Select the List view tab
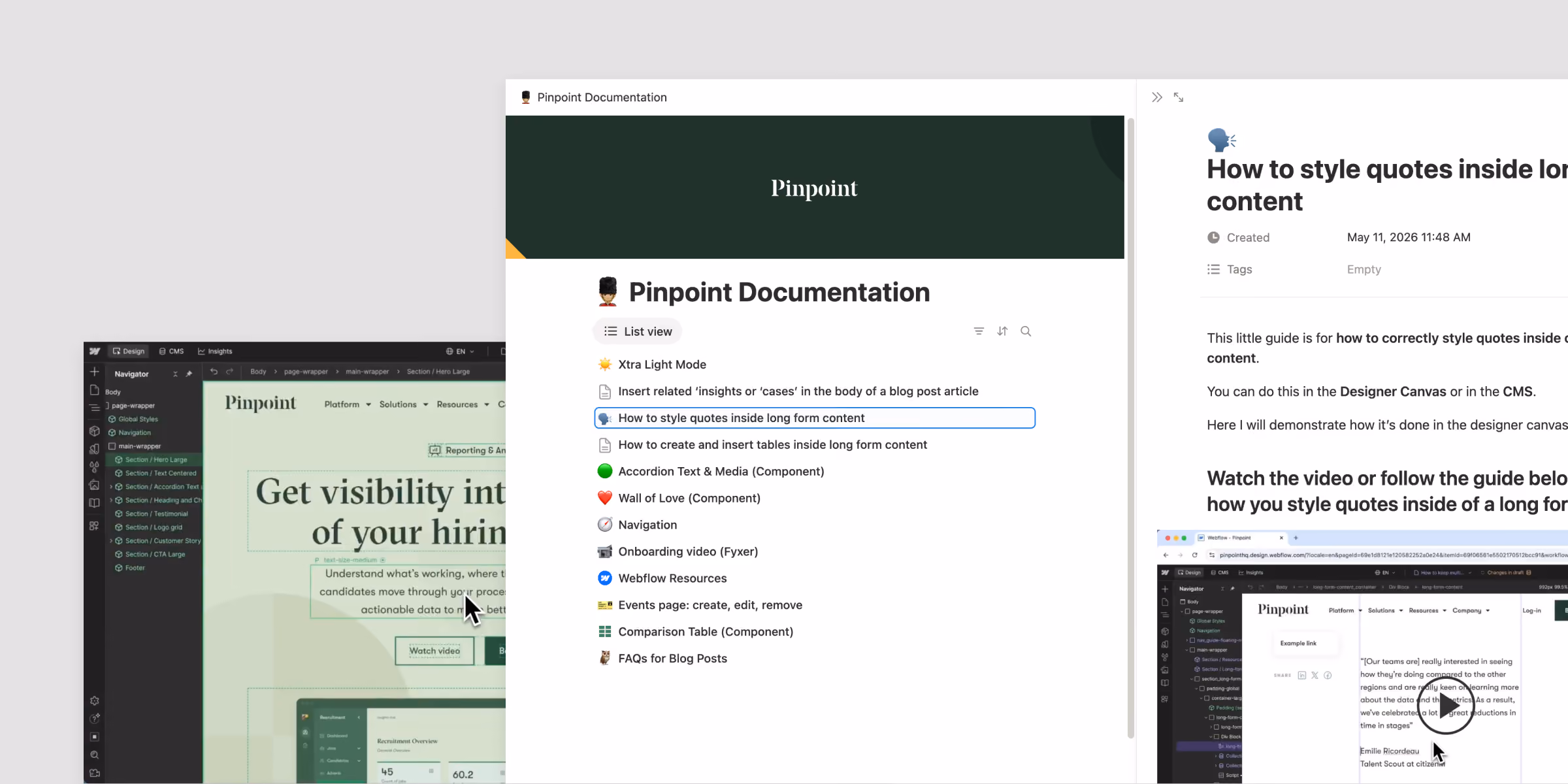 [638, 331]
